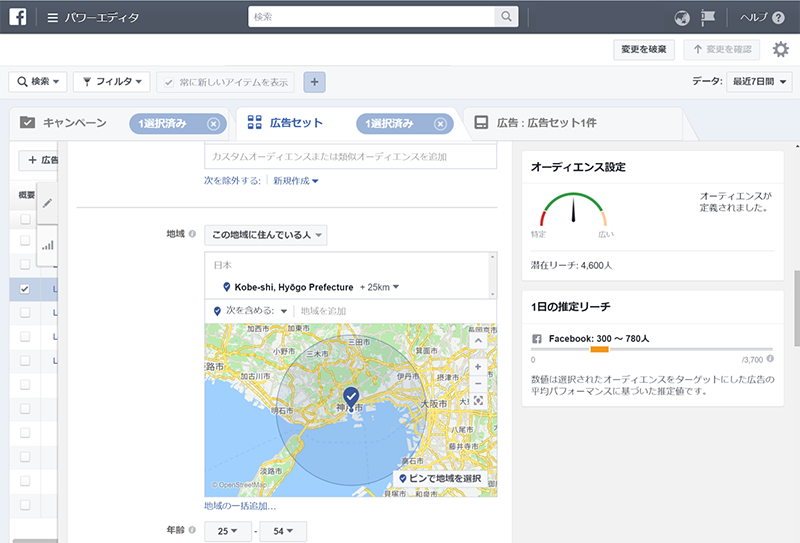This screenshot has width=800, height=543.
Task: Zoom out on the map
Action: point(478,383)
